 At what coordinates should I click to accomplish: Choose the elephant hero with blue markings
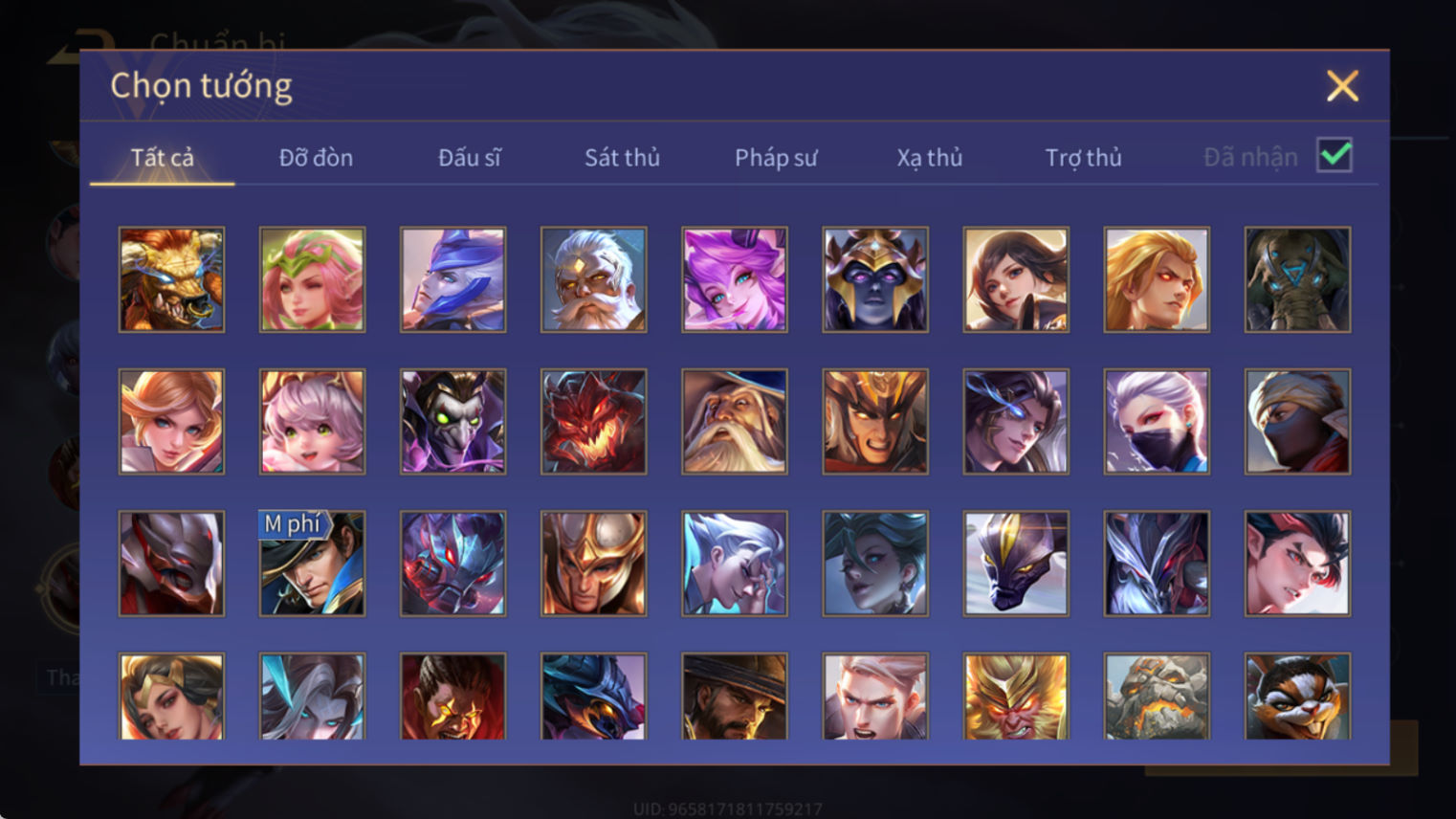tap(1297, 279)
